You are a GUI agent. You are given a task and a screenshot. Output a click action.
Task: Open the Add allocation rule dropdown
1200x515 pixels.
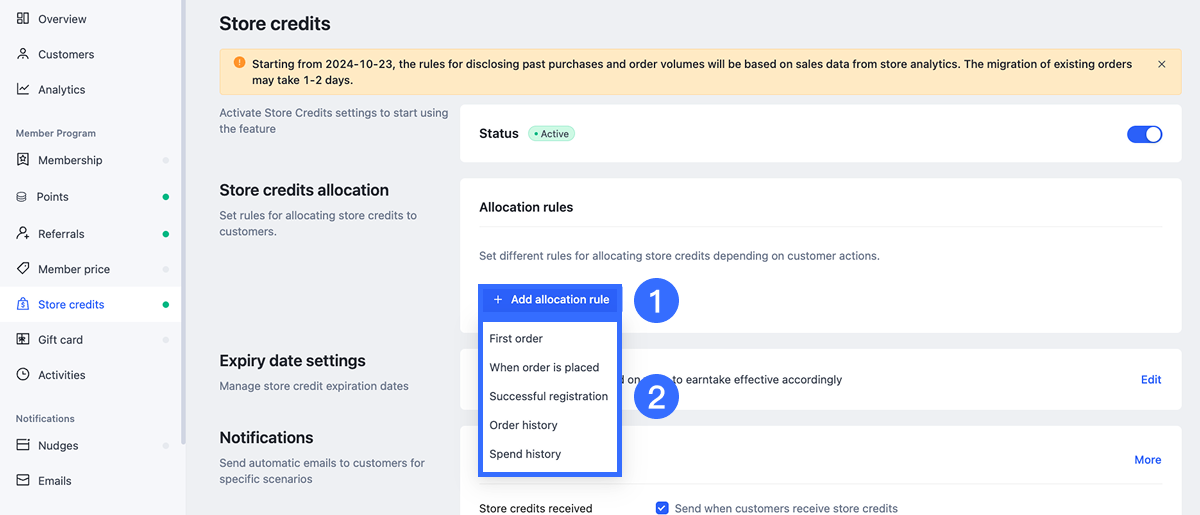(551, 299)
